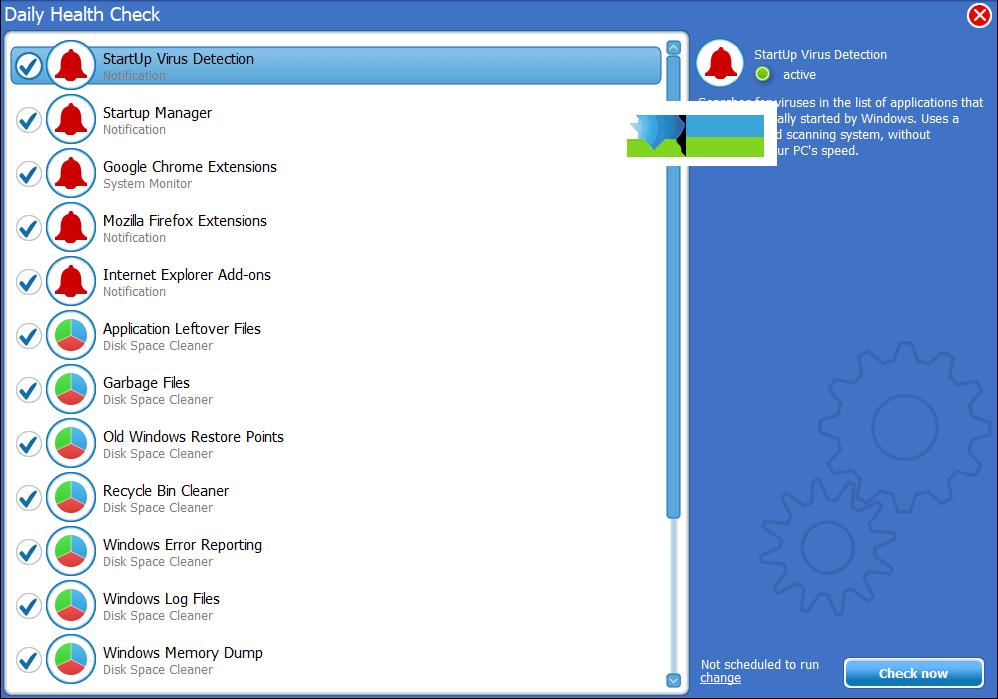Click the Check now button
This screenshot has height=699, width=998.
pyautogui.click(x=913, y=673)
